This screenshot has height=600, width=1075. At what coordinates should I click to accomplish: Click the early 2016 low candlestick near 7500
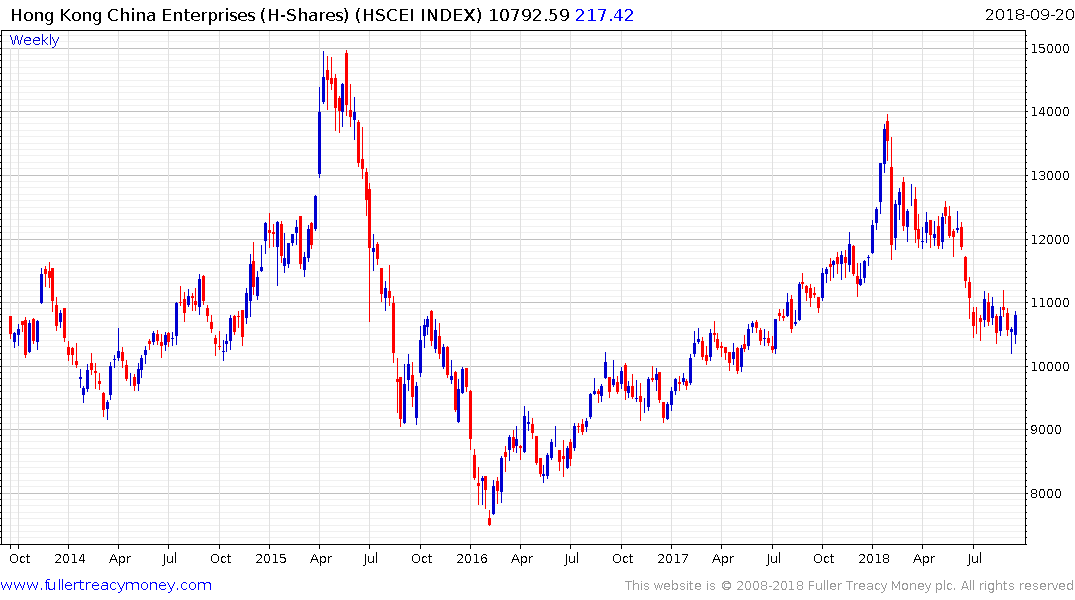pos(489,518)
